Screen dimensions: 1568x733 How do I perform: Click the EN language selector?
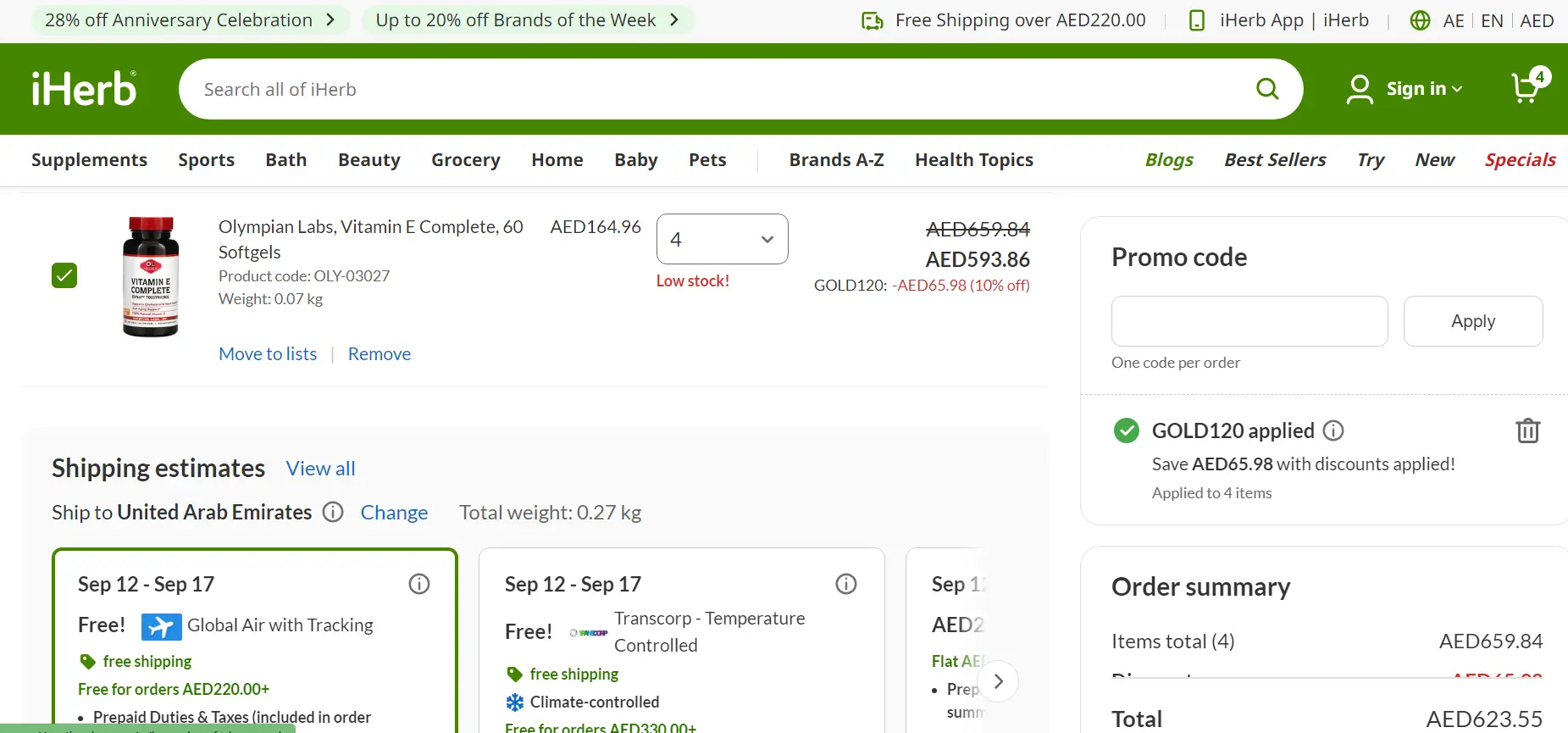[x=1492, y=20]
